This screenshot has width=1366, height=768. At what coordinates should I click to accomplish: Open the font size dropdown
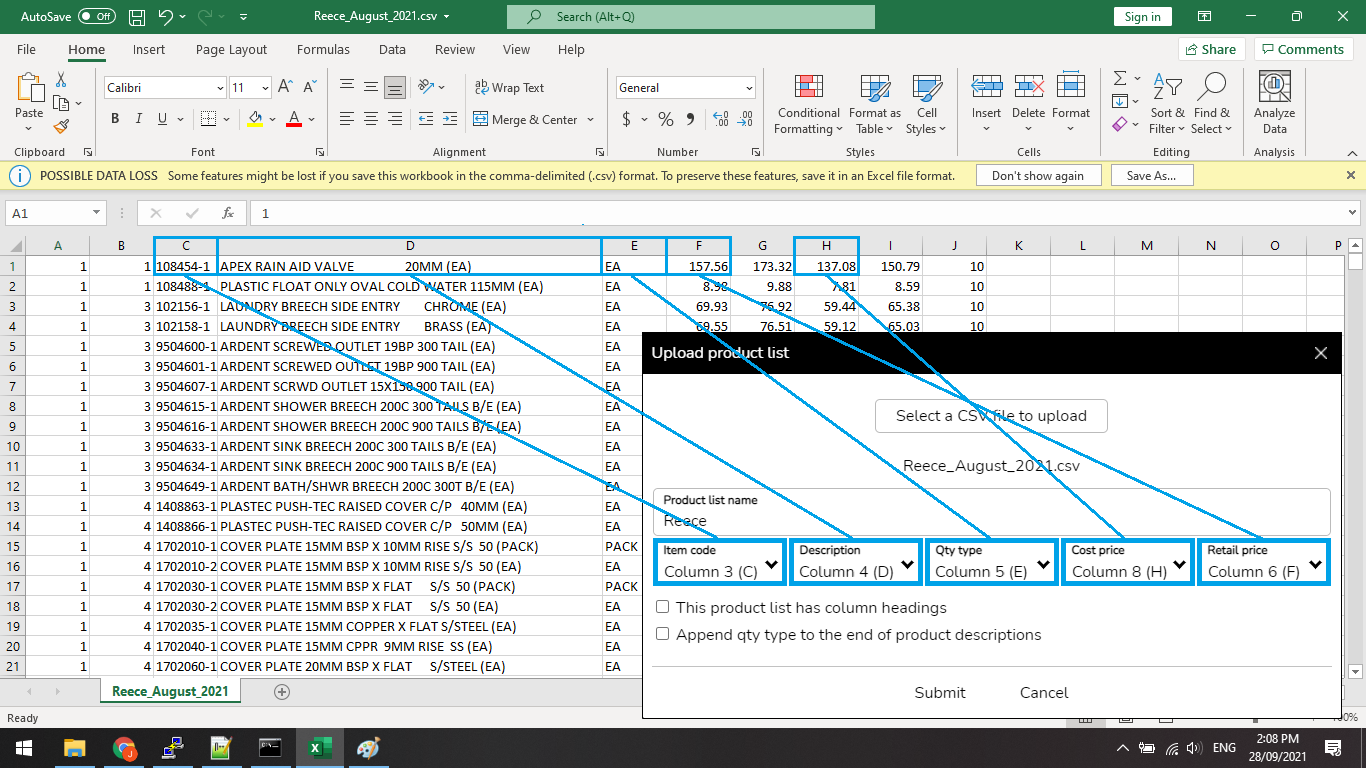pyautogui.click(x=265, y=88)
